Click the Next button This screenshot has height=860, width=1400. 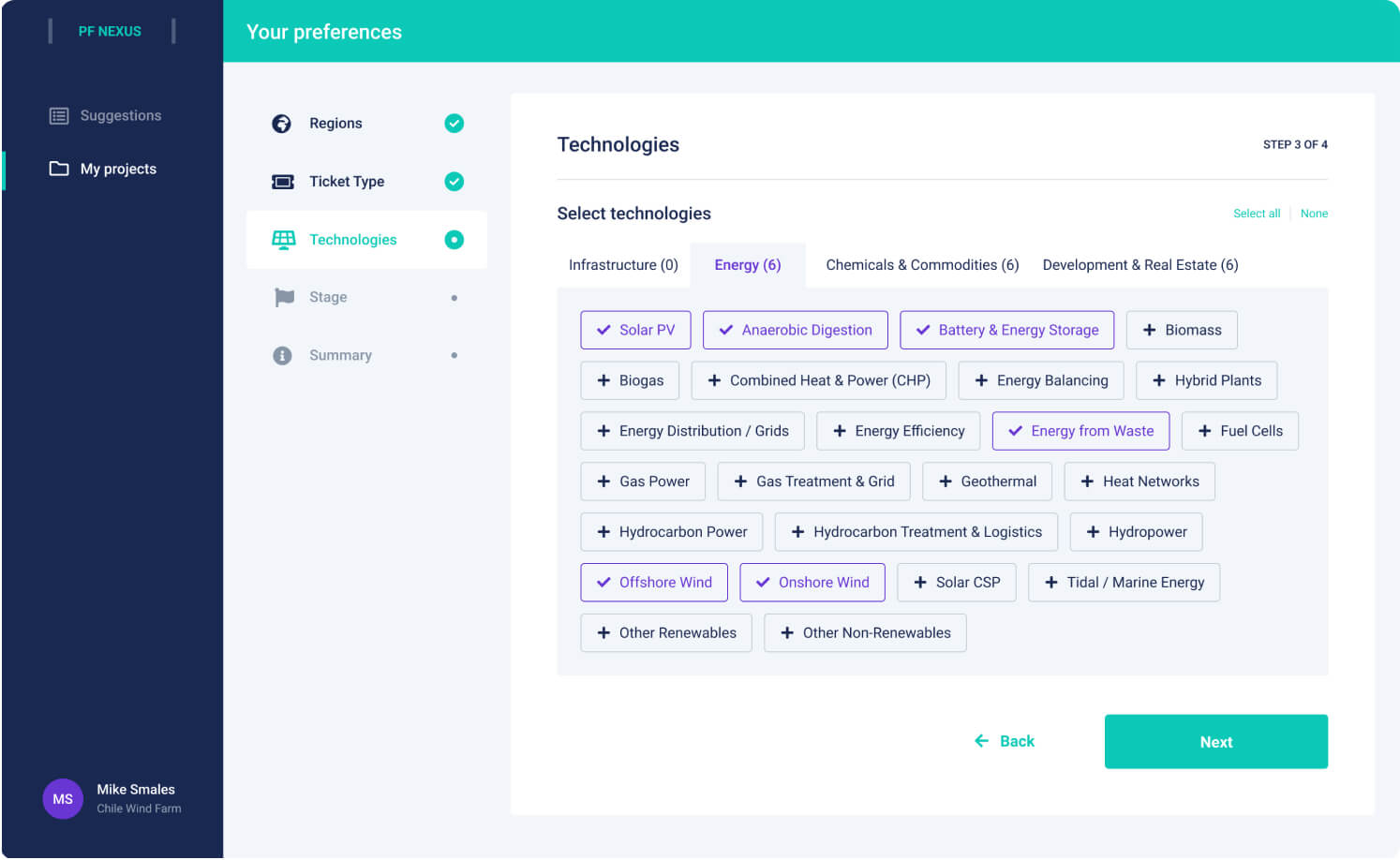click(x=1216, y=742)
